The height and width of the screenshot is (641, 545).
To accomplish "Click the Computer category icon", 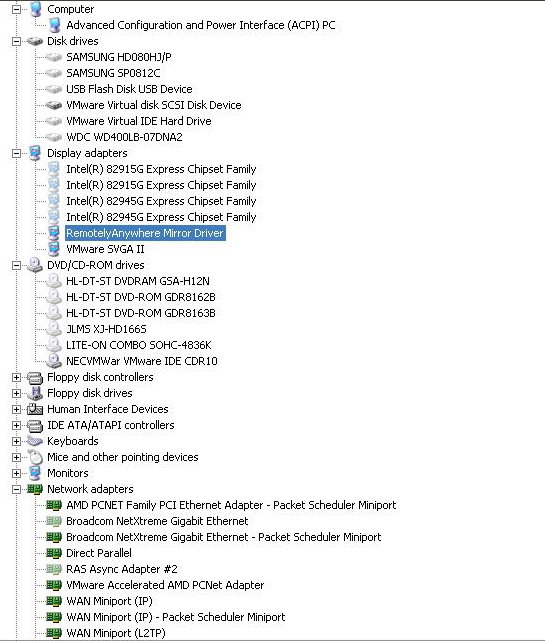I will click(x=35, y=9).
